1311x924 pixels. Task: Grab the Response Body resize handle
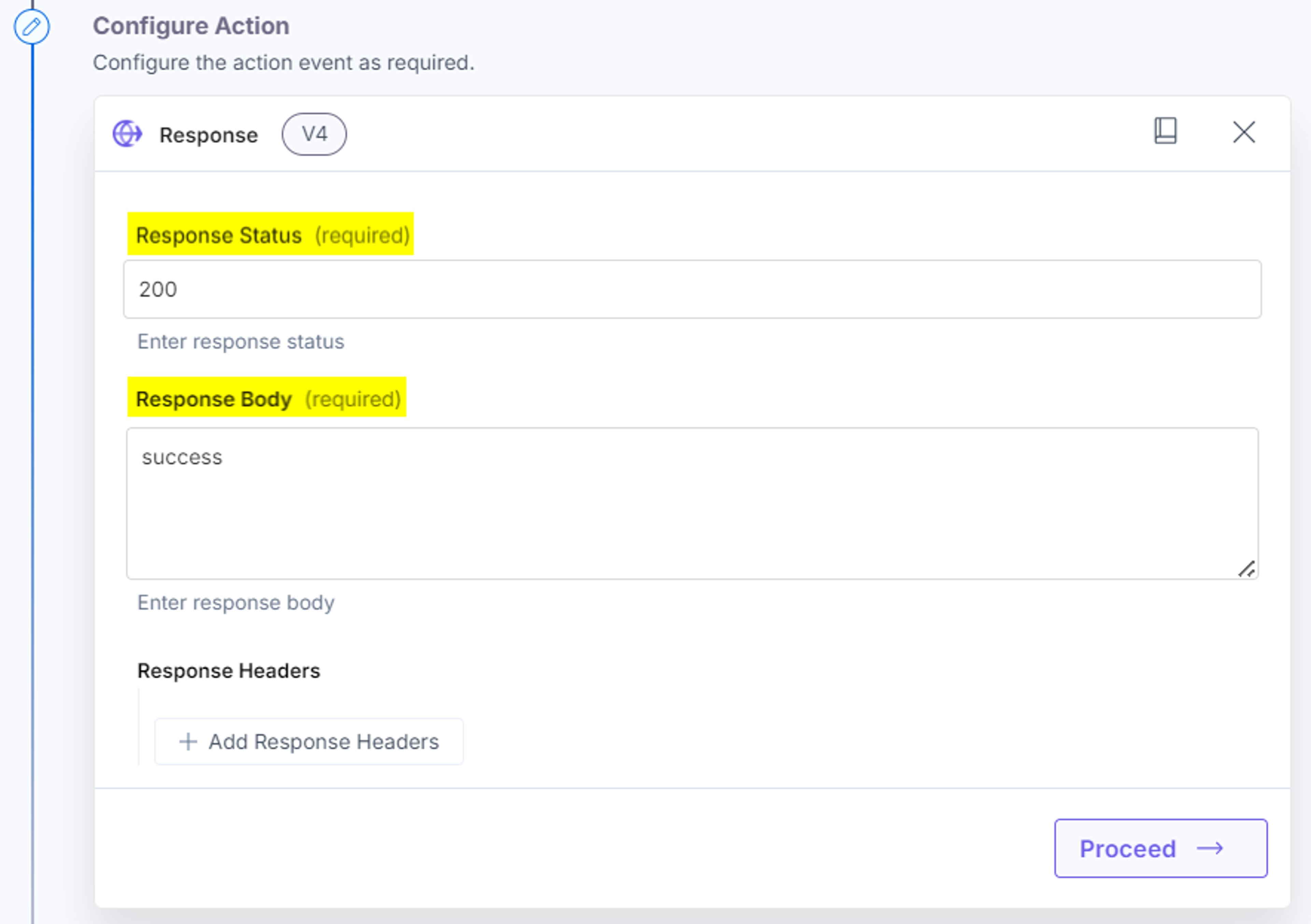[1246, 569]
